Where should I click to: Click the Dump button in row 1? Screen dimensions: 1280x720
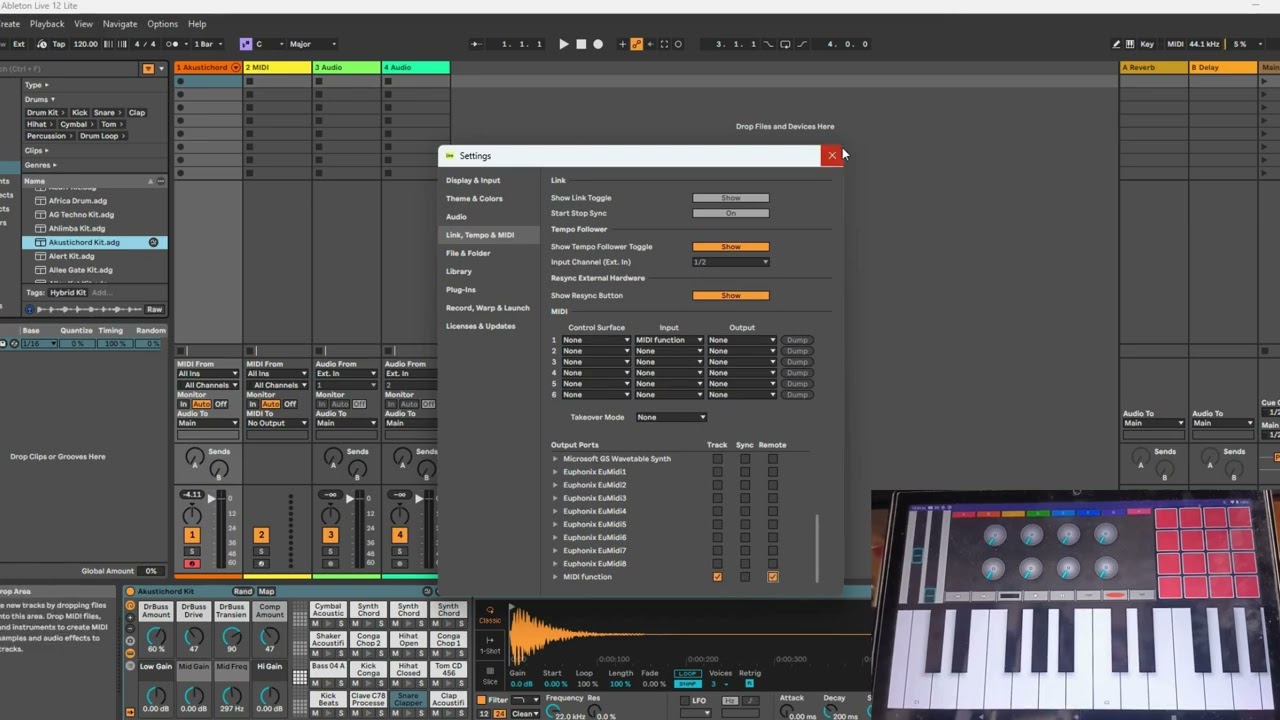point(797,340)
